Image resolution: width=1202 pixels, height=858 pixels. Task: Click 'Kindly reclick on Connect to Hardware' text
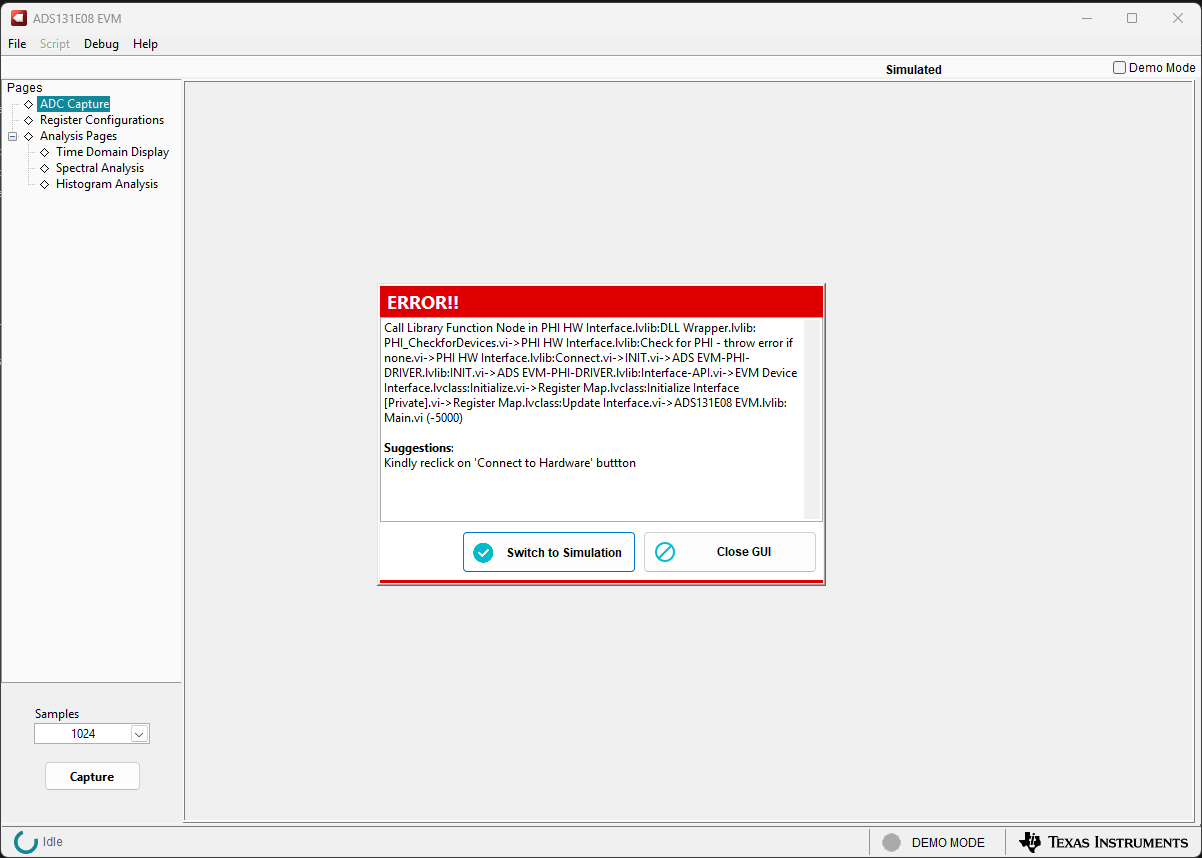click(x=510, y=463)
